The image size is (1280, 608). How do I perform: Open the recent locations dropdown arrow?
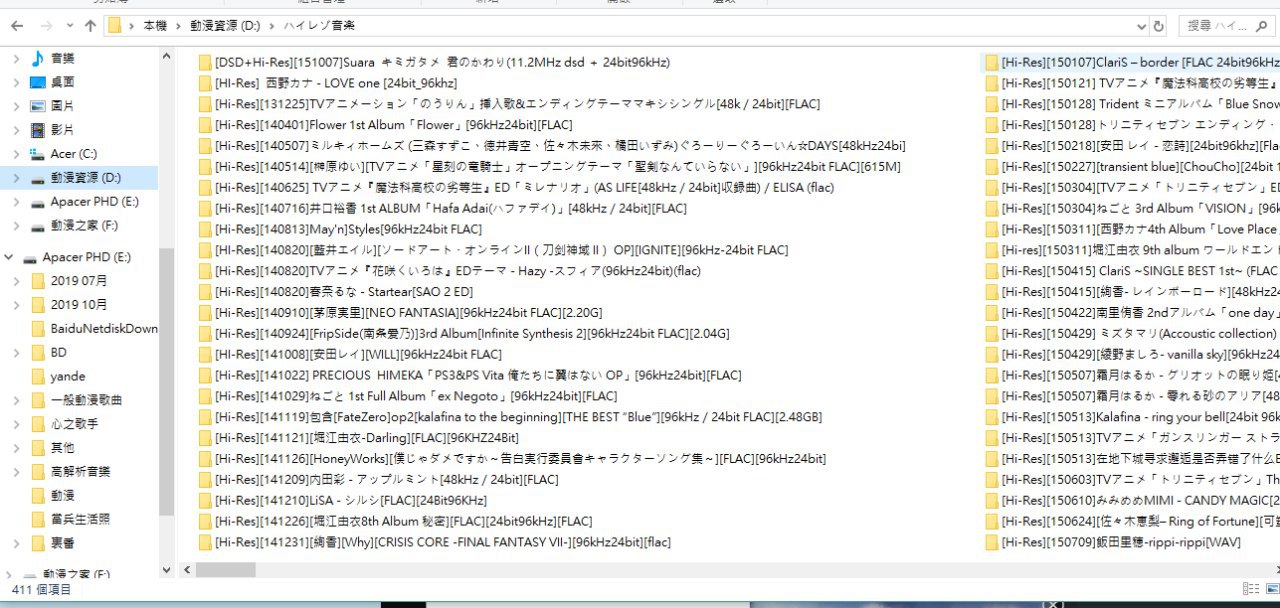pyautogui.click(x=71, y=26)
